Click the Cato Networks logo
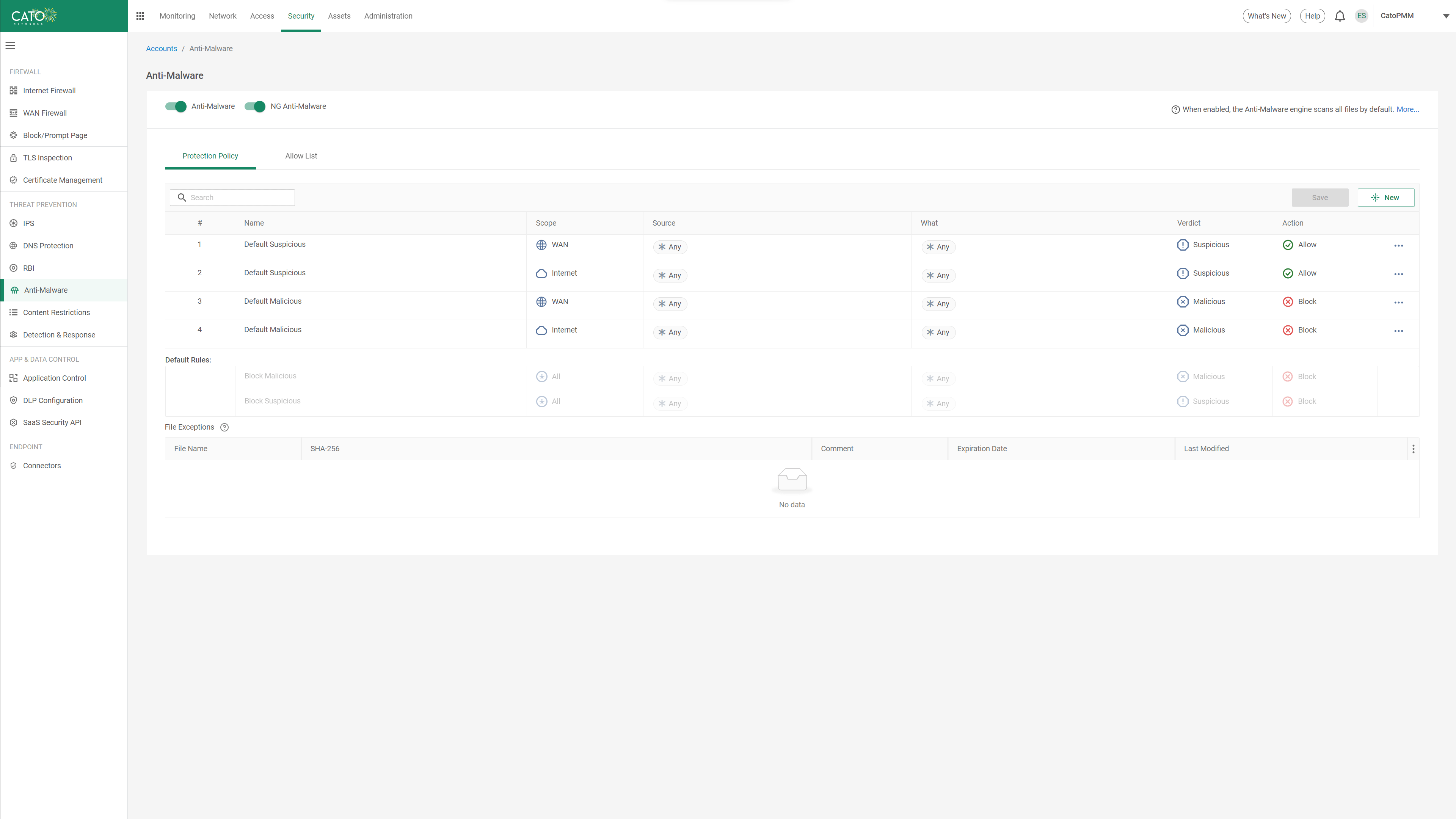The width and height of the screenshot is (1456, 819). click(35, 16)
